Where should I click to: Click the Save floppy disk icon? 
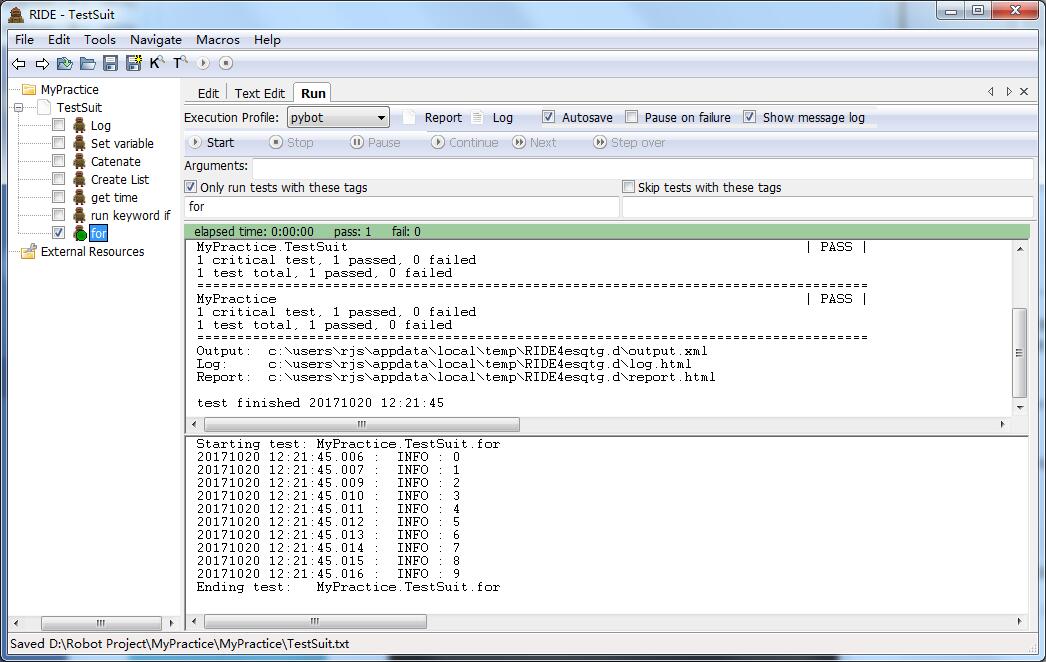click(111, 63)
